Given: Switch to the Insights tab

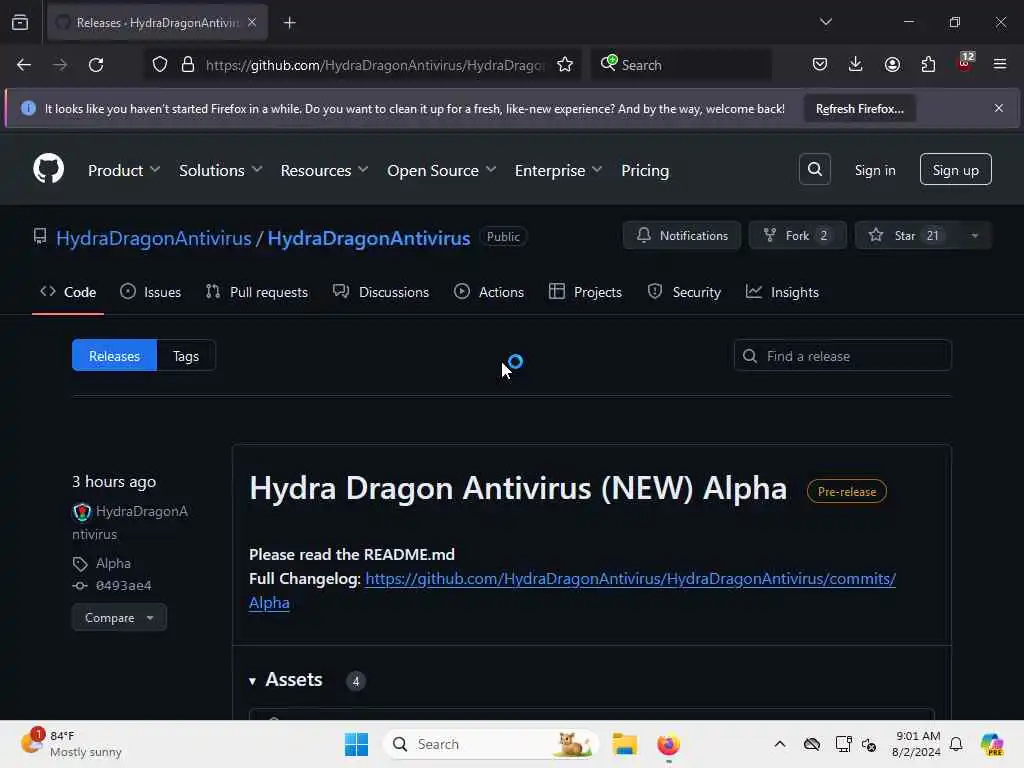Looking at the screenshot, I should [x=782, y=292].
